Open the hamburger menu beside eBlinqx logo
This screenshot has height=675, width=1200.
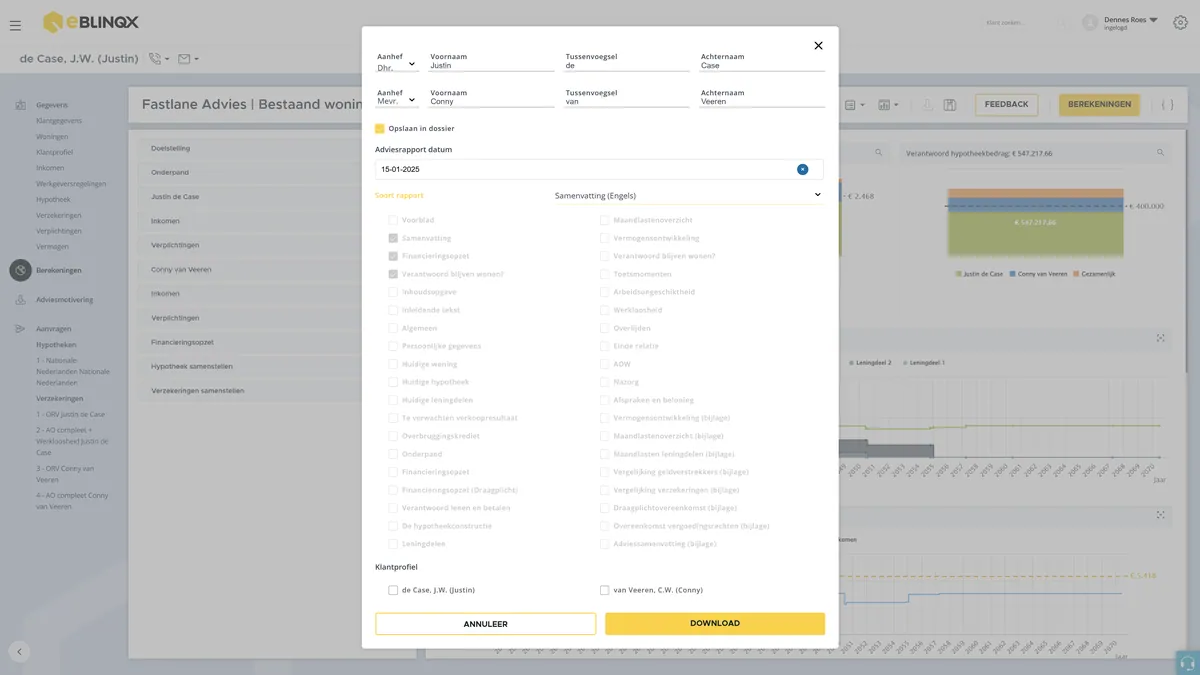15,25
